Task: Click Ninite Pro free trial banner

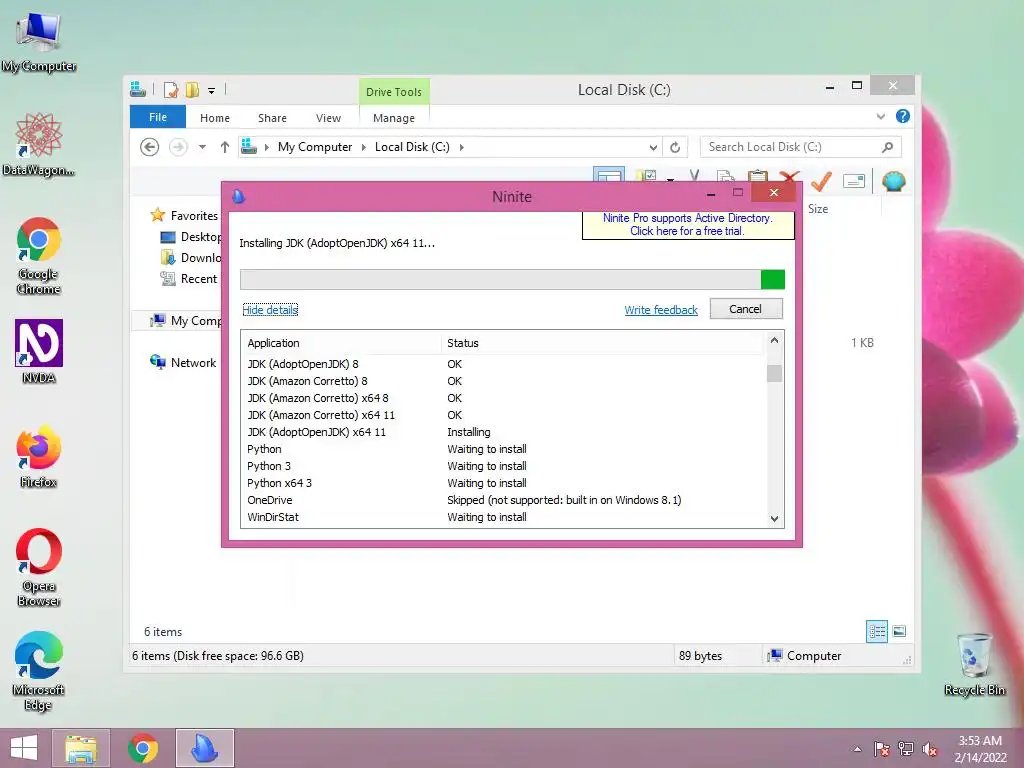Action: (x=688, y=225)
